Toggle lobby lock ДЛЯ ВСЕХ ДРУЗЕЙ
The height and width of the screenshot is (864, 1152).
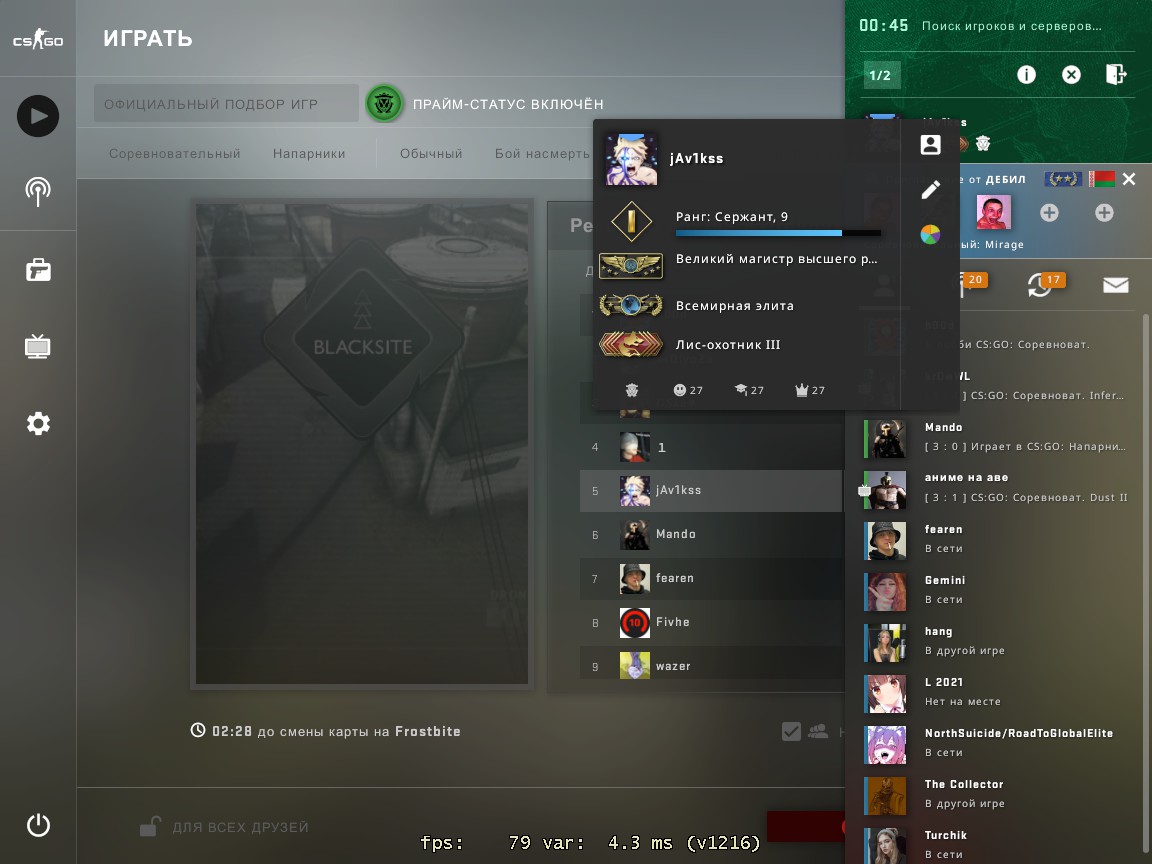(x=150, y=827)
